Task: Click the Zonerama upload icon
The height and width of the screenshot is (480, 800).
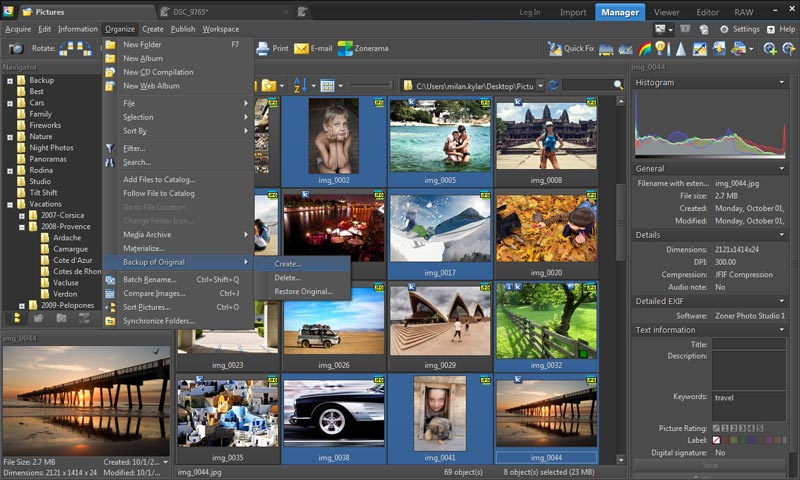Action: [345, 48]
